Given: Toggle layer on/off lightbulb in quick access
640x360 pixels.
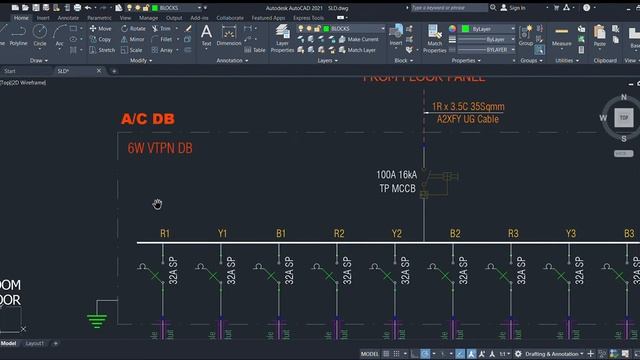Looking at the screenshot, I should tap(129, 7).
